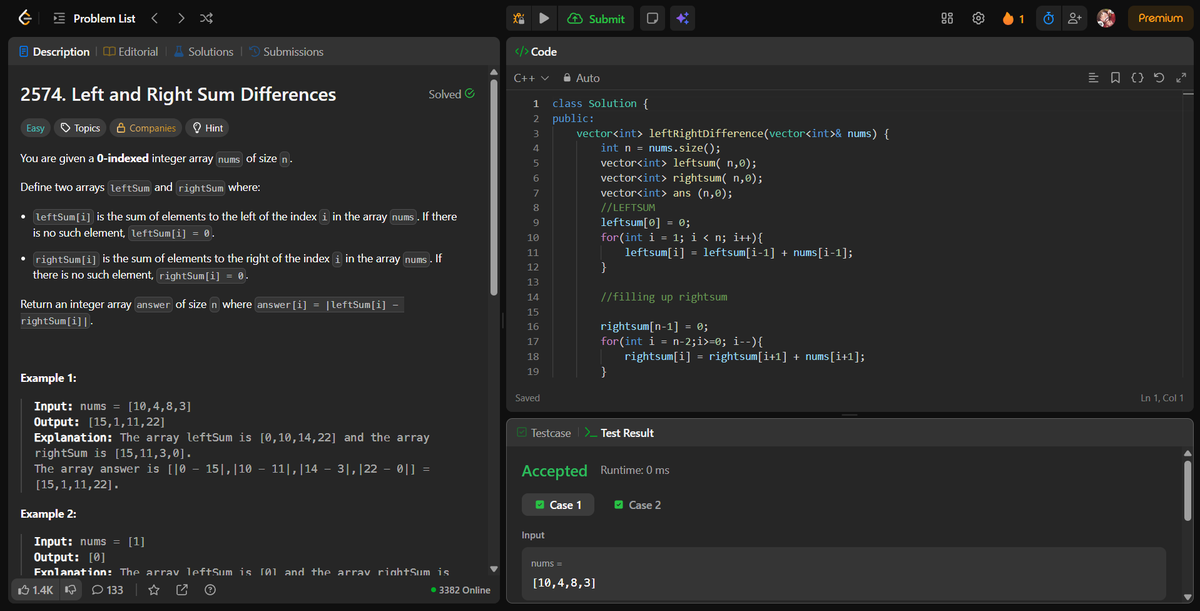Open the C++ language dropdown
The height and width of the screenshot is (611, 1200).
pos(531,78)
